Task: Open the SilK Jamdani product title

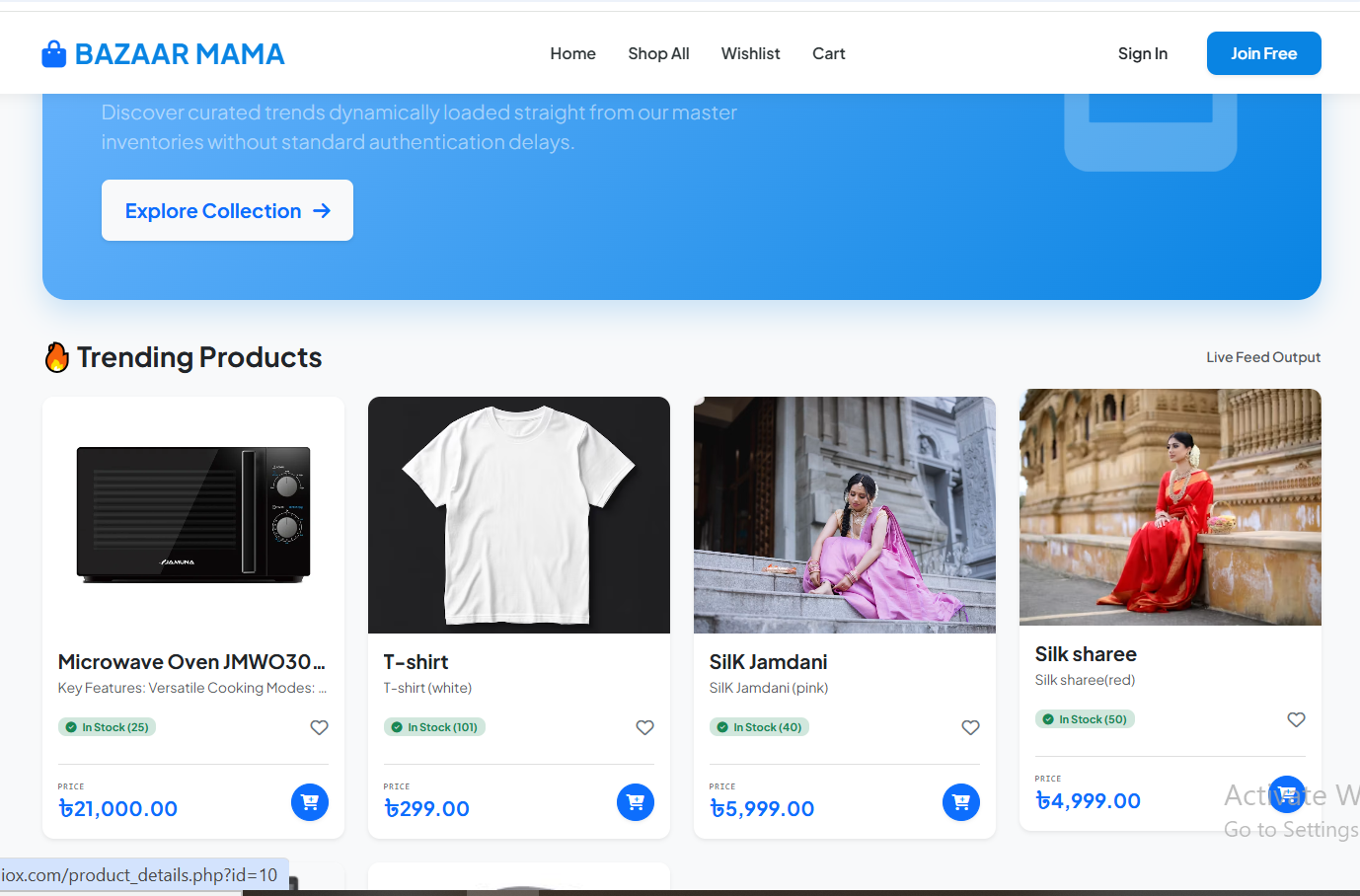Action: point(768,662)
